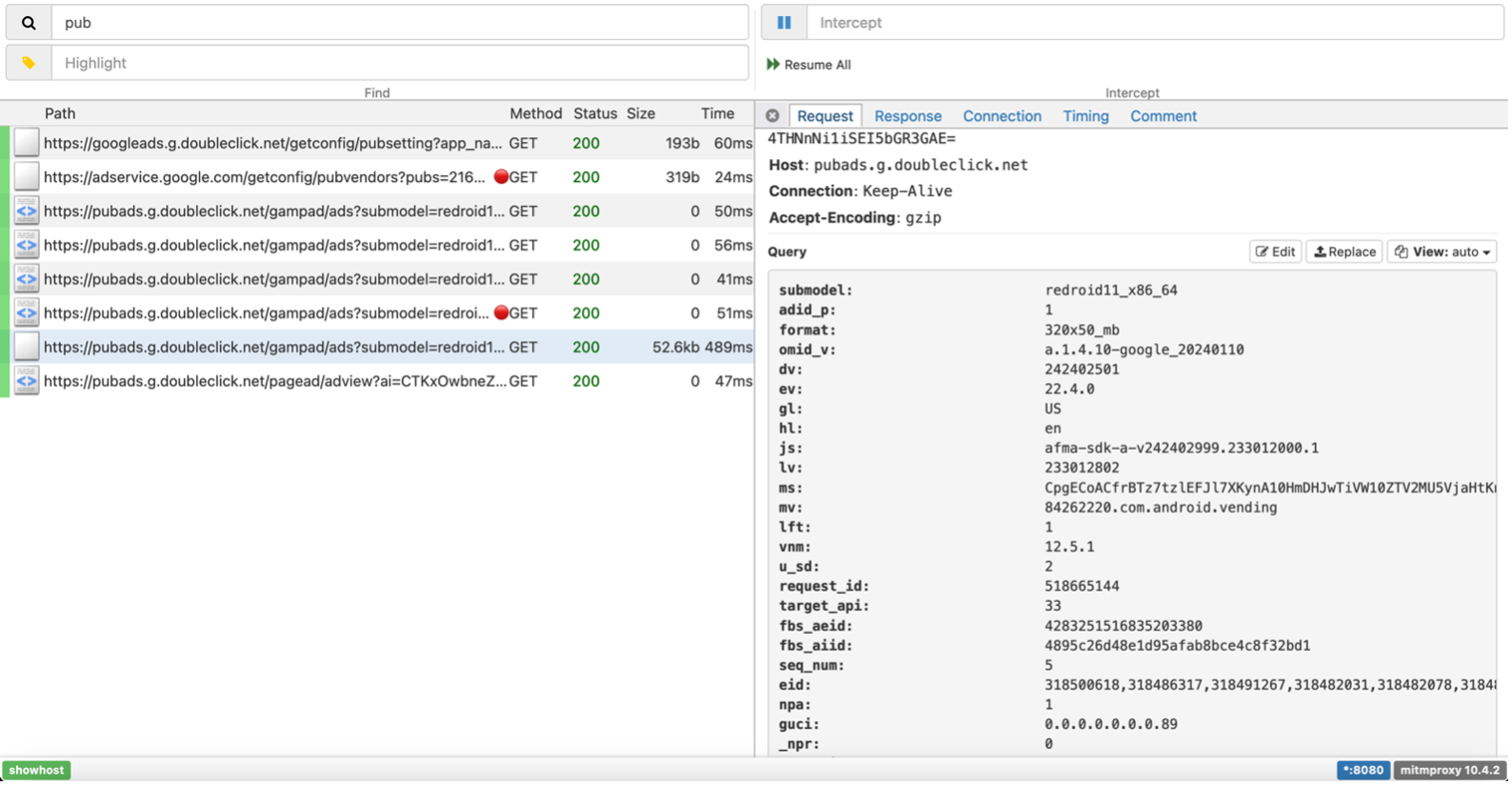Open the Timing tab
1512x786 pixels.
[1085, 116]
